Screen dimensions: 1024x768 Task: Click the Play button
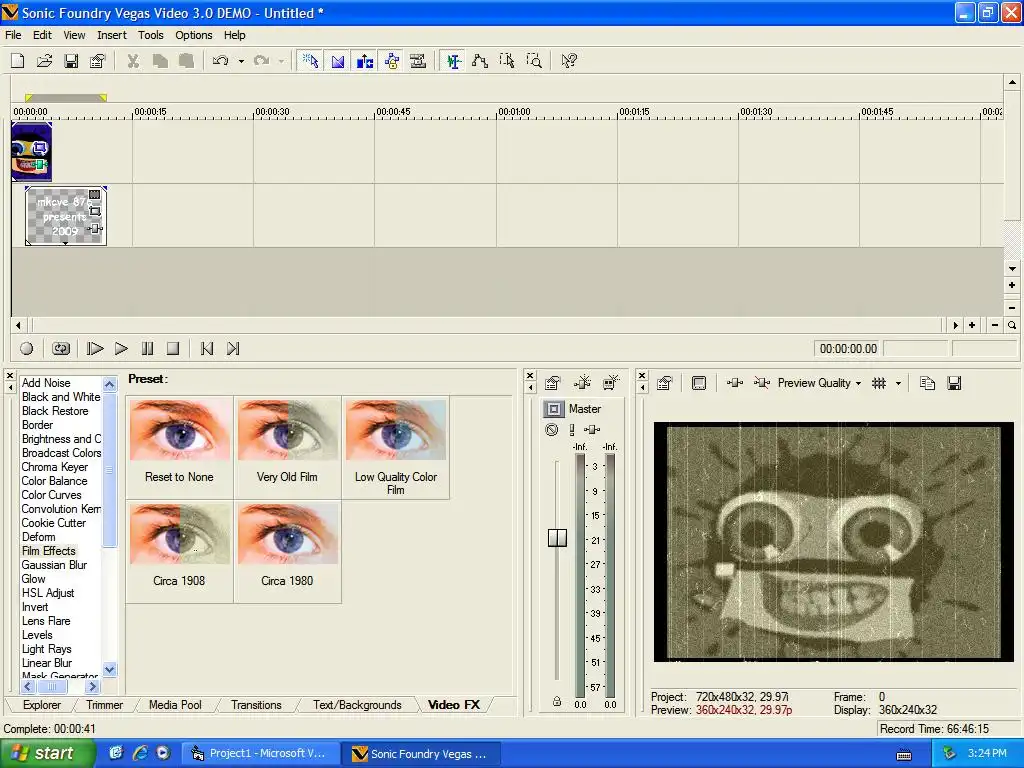click(121, 349)
